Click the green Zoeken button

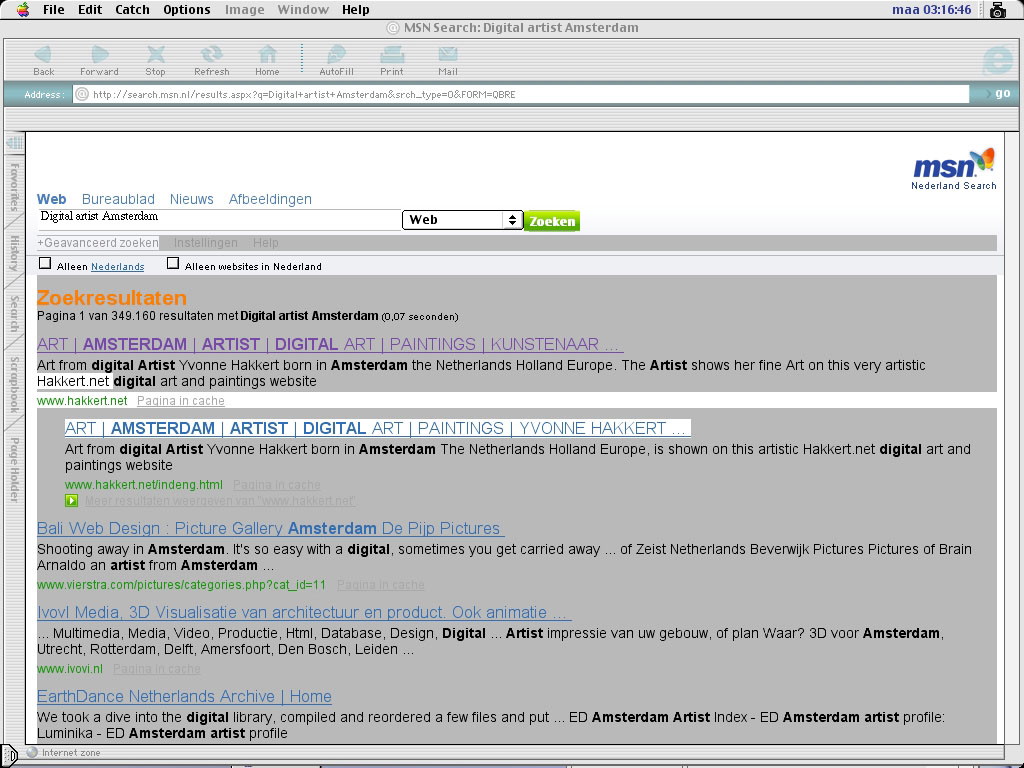pyautogui.click(x=552, y=221)
